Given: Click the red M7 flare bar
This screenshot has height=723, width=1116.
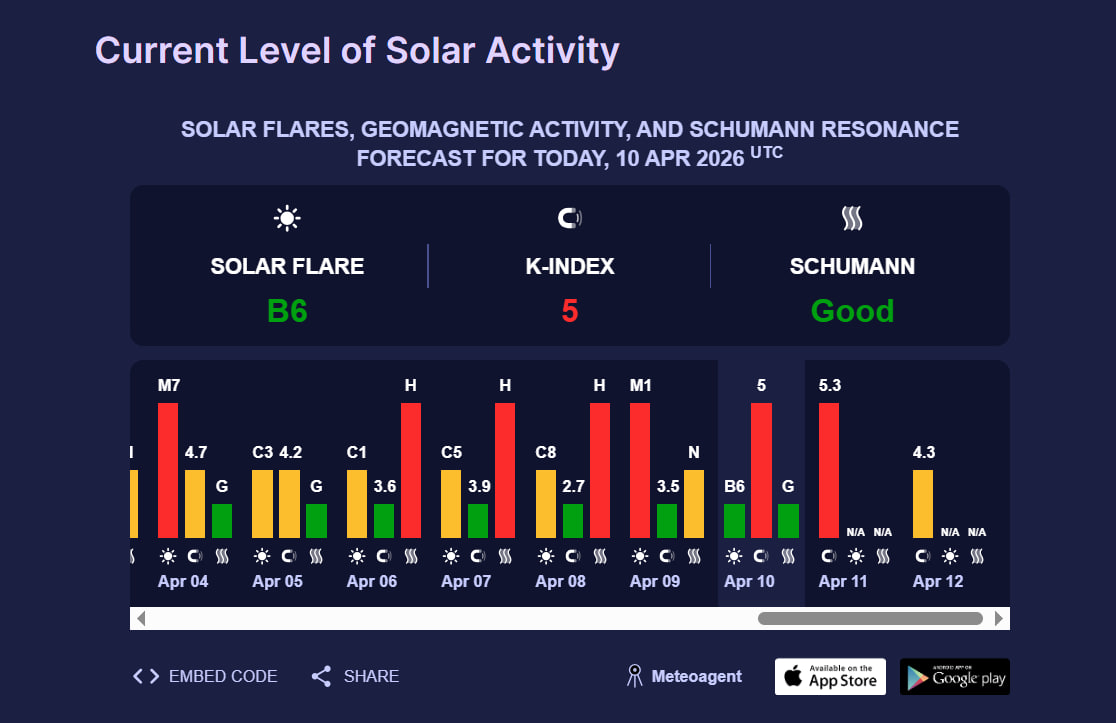Looking at the screenshot, I should 168,470.
